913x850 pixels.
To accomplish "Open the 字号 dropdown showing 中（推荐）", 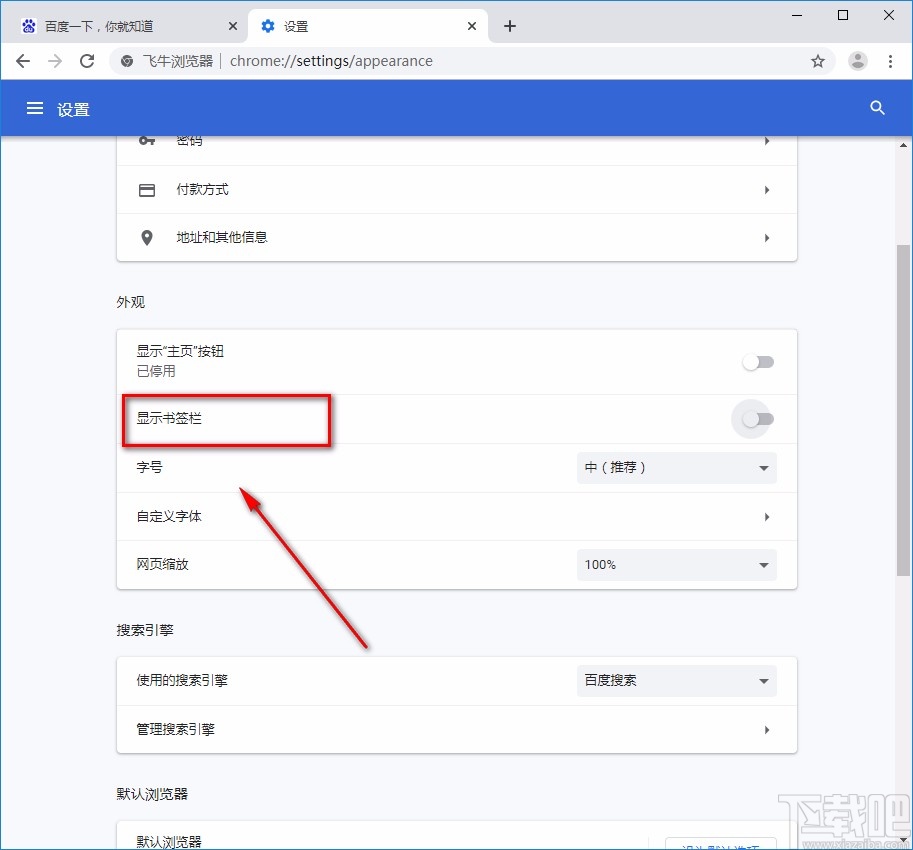I will pyautogui.click(x=676, y=467).
